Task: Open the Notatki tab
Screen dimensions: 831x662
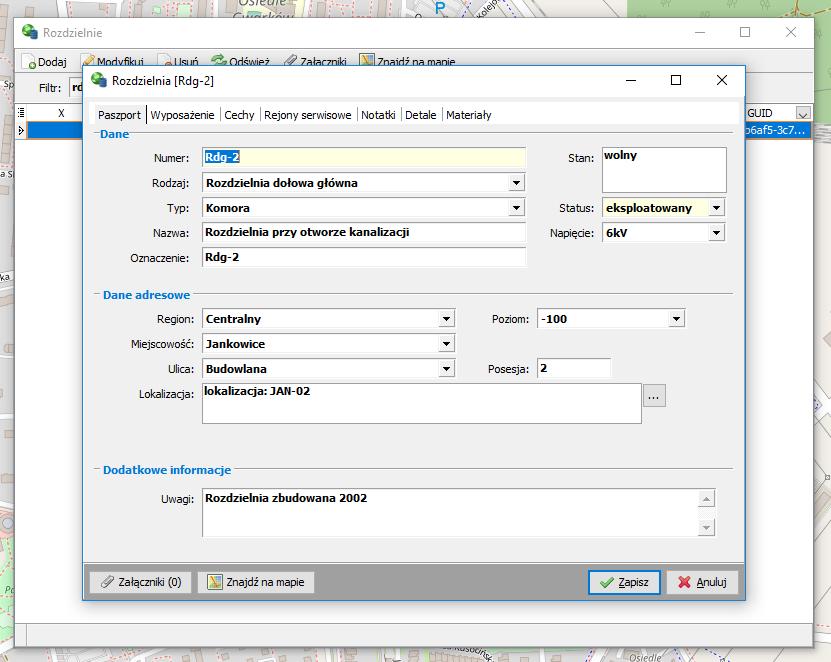Action: (x=378, y=115)
